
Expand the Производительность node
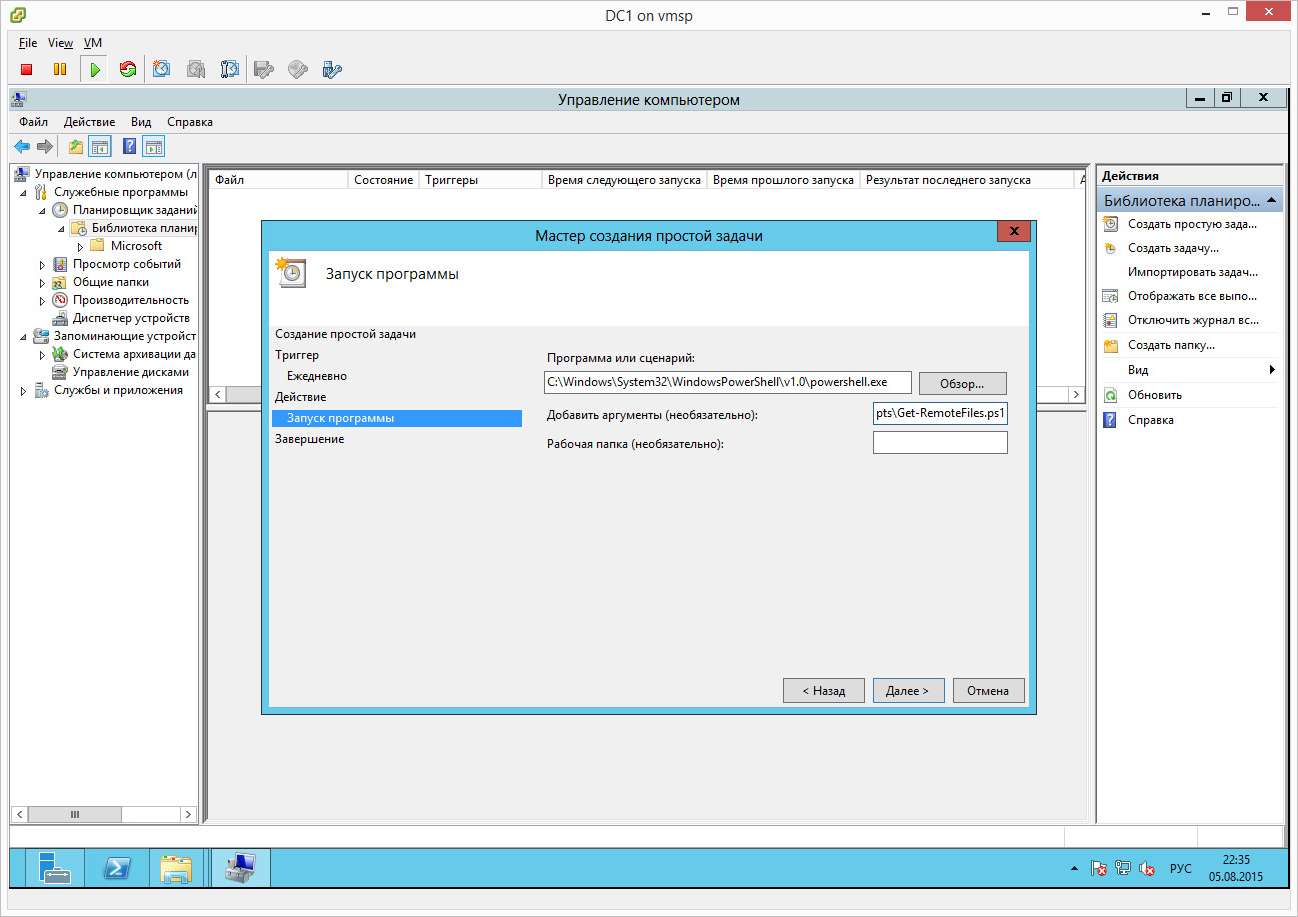[x=42, y=300]
